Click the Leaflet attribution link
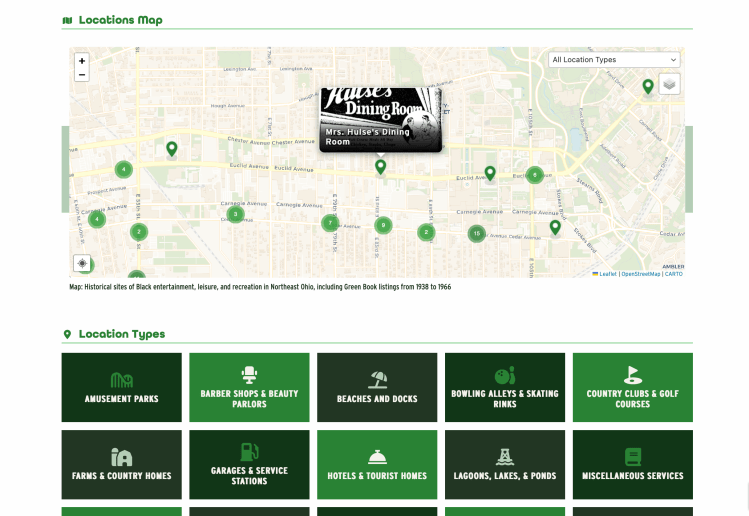This screenshot has width=749, height=516. pos(607,274)
